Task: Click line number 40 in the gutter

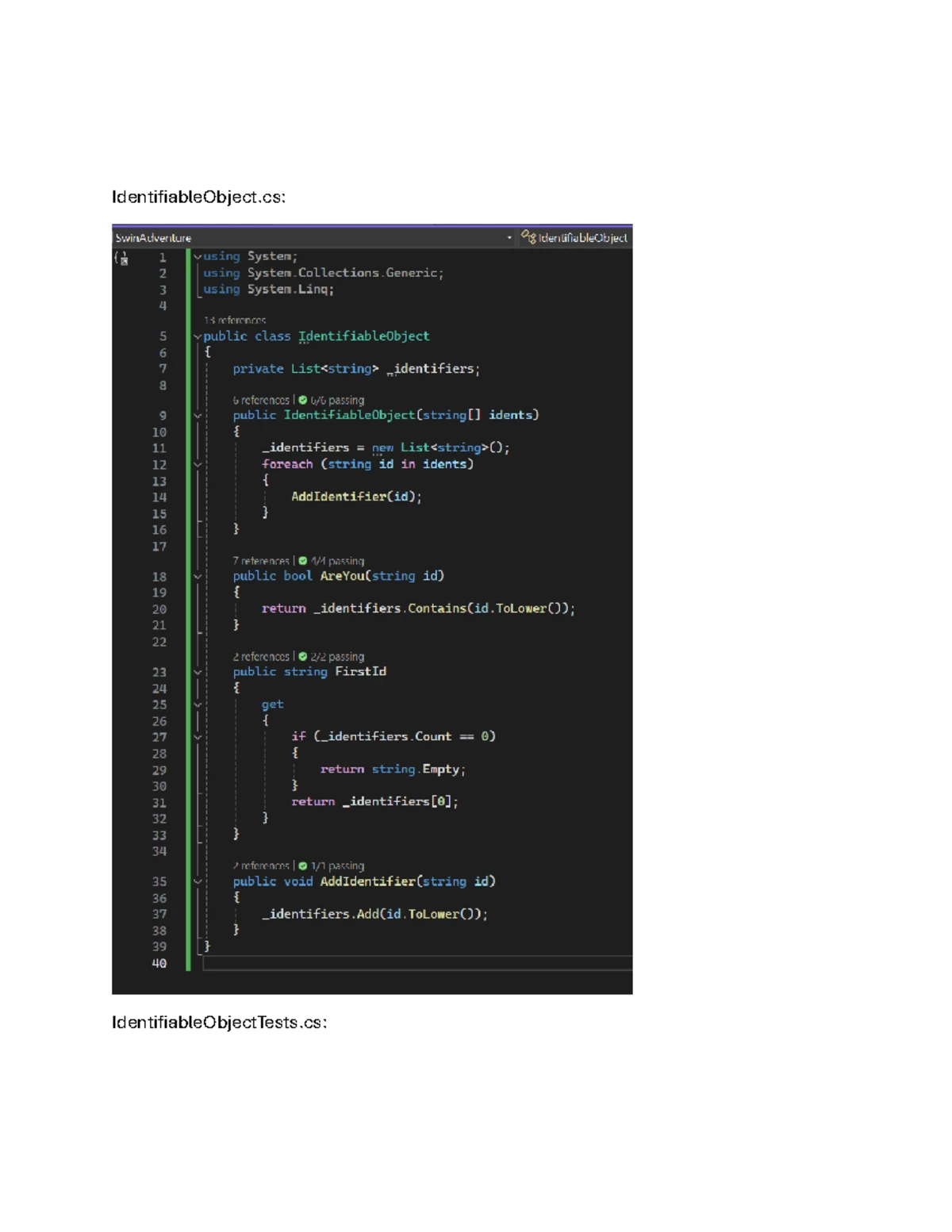Action: click(159, 963)
